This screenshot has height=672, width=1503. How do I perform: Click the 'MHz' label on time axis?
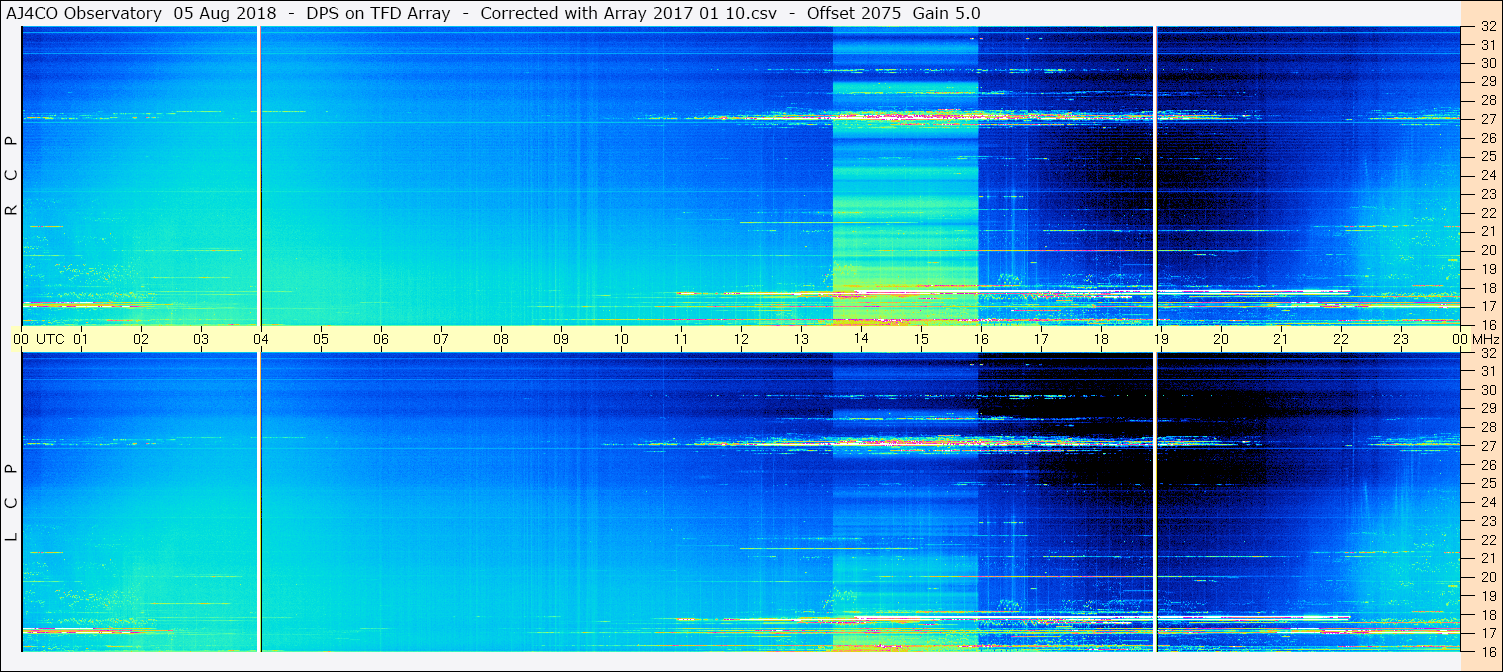pyautogui.click(x=1484, y=339)
